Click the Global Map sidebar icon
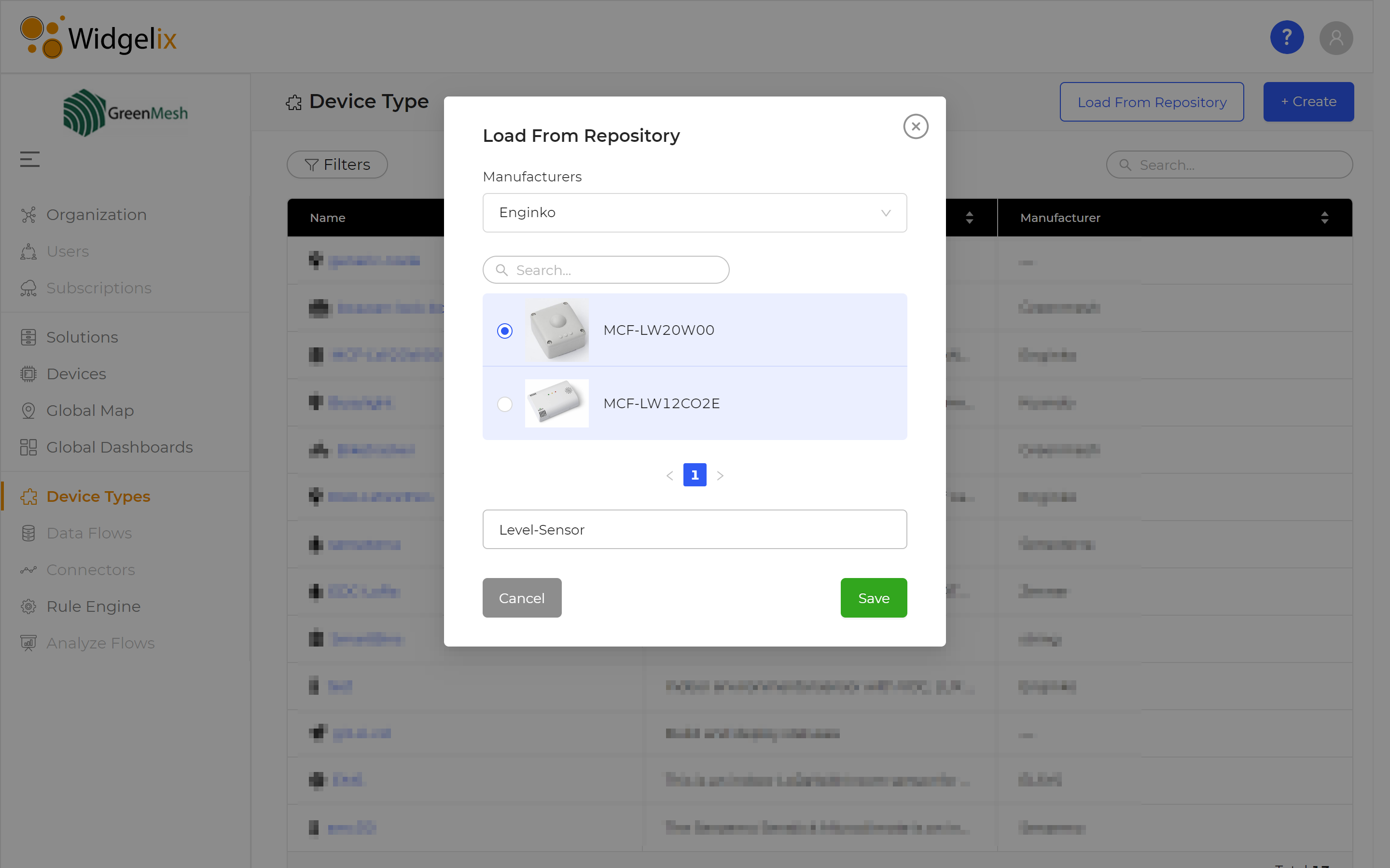This screenshot has width=1390, height=868. click(28, 410)
